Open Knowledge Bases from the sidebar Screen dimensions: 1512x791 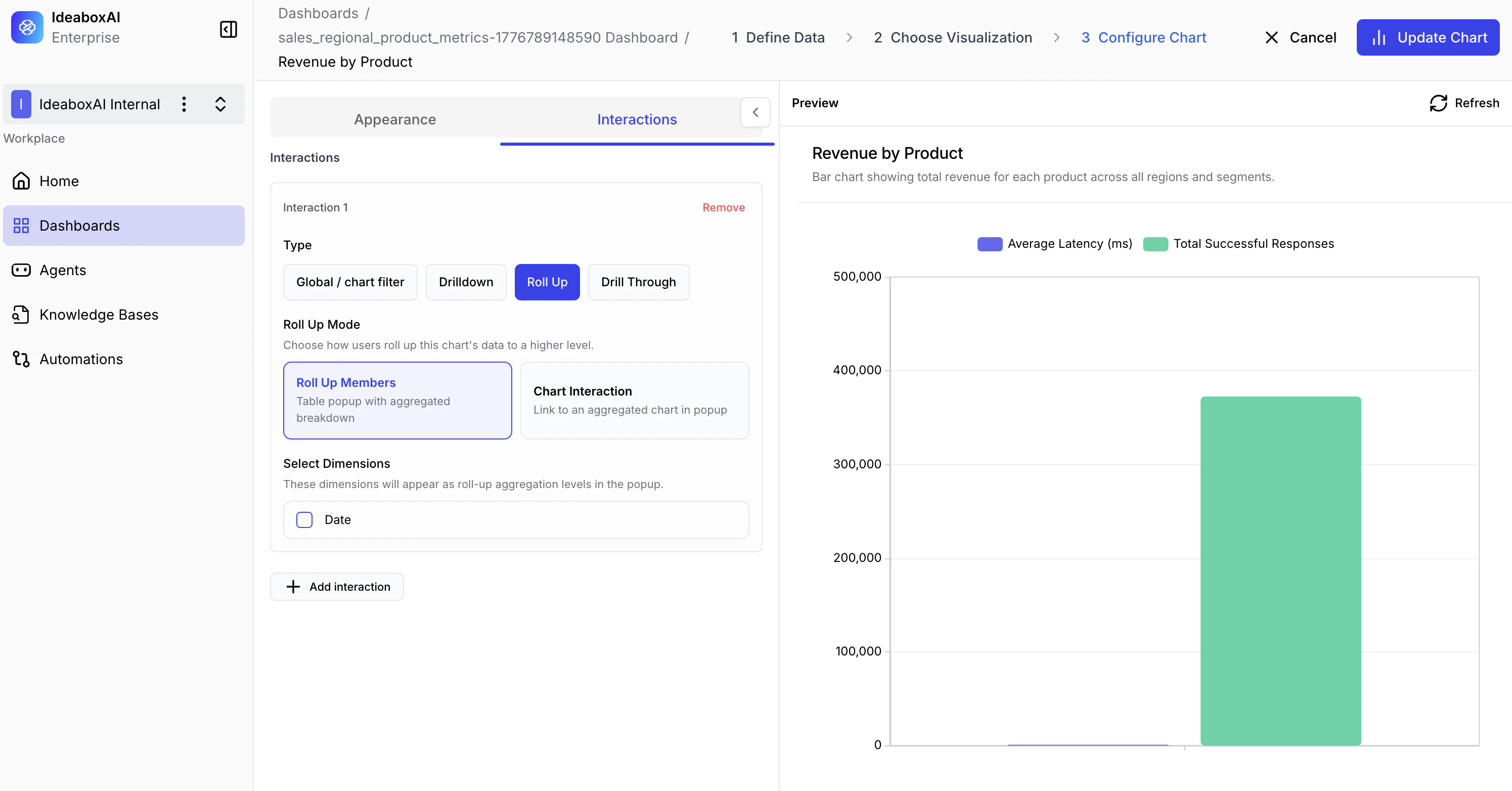[124, 315]
